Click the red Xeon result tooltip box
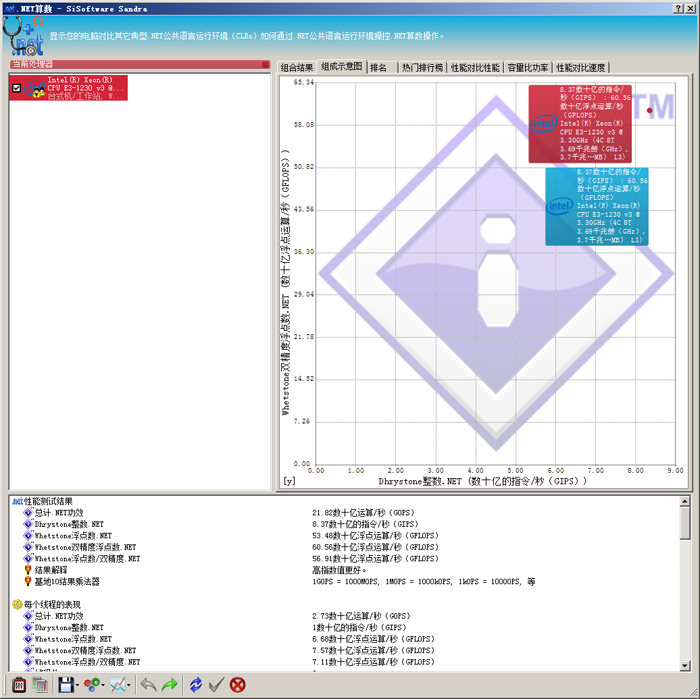This screenshot has height=699, width=700. [580, 124]
